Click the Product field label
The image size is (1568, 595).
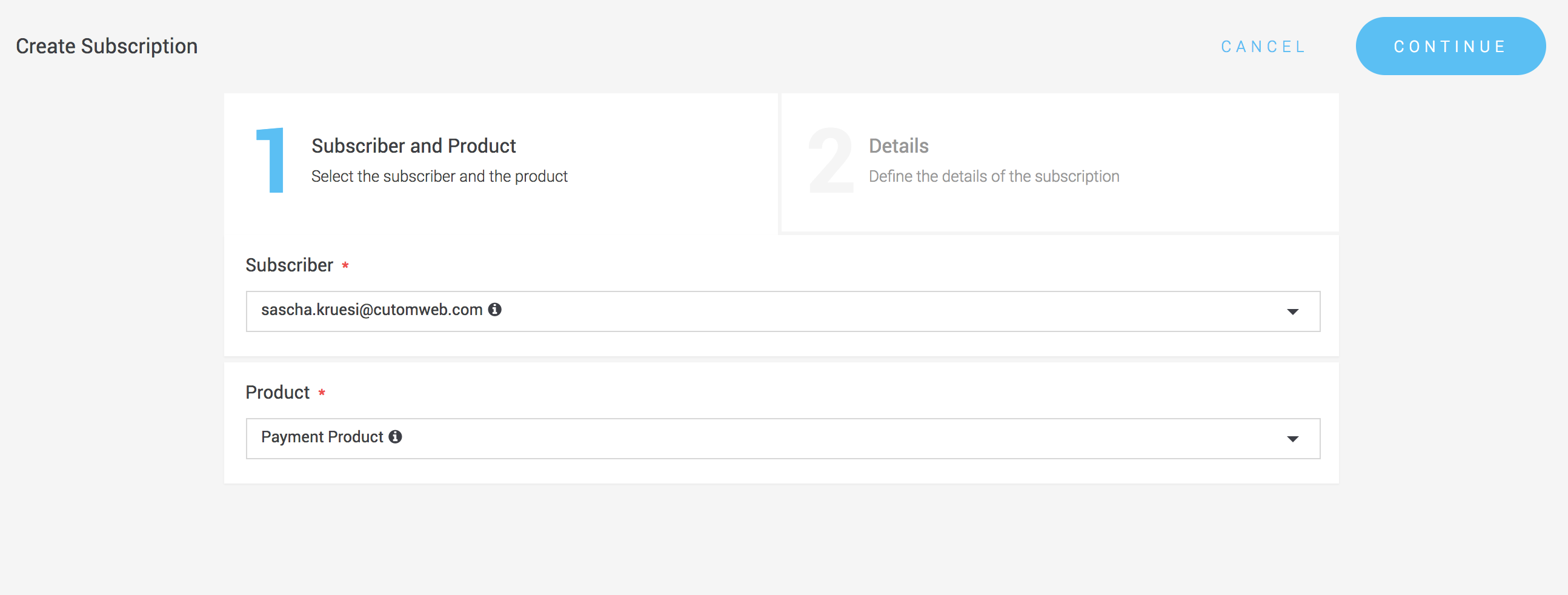click(277, 393)
